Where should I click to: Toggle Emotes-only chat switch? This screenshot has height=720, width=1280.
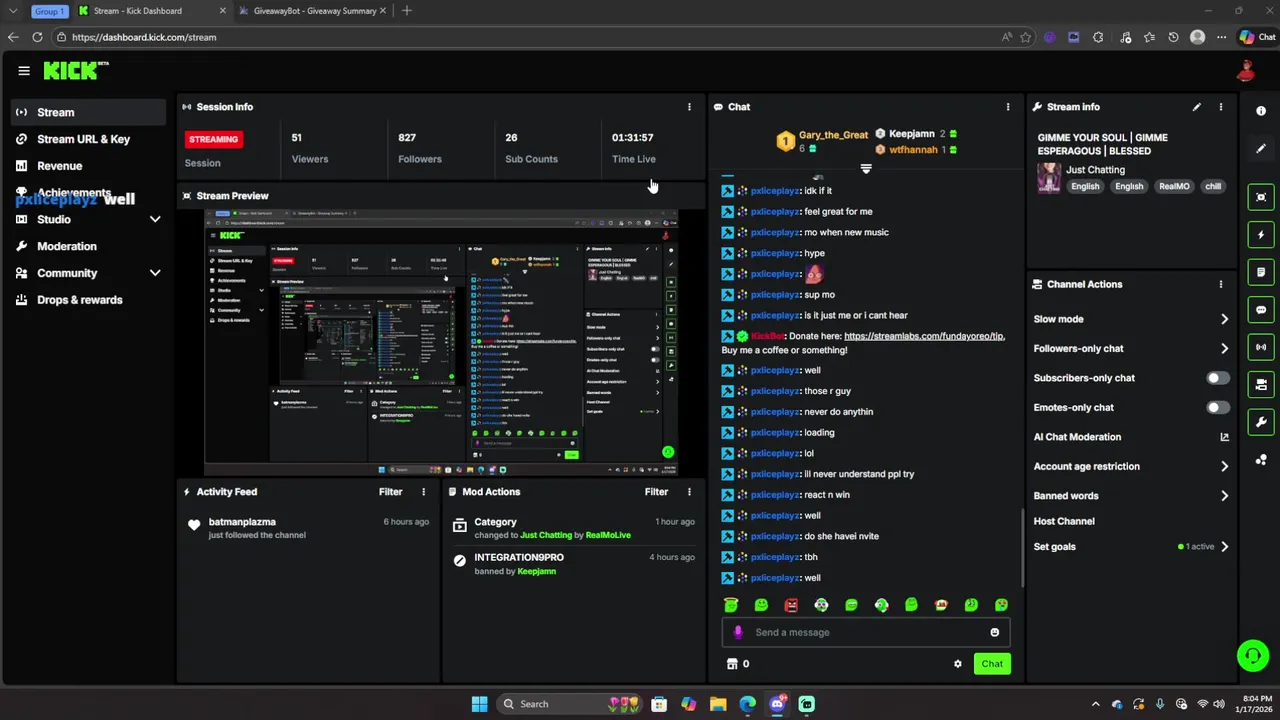[x=1217, y=407]
